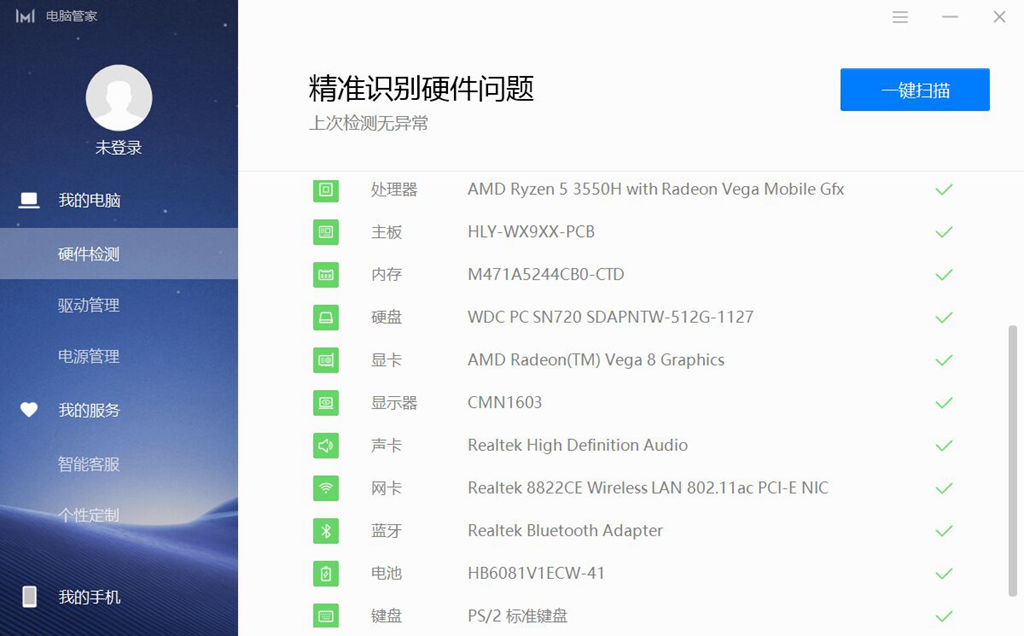
Task: Click the green checkmark beside 处理器
Action: click(x=943, y=189)
